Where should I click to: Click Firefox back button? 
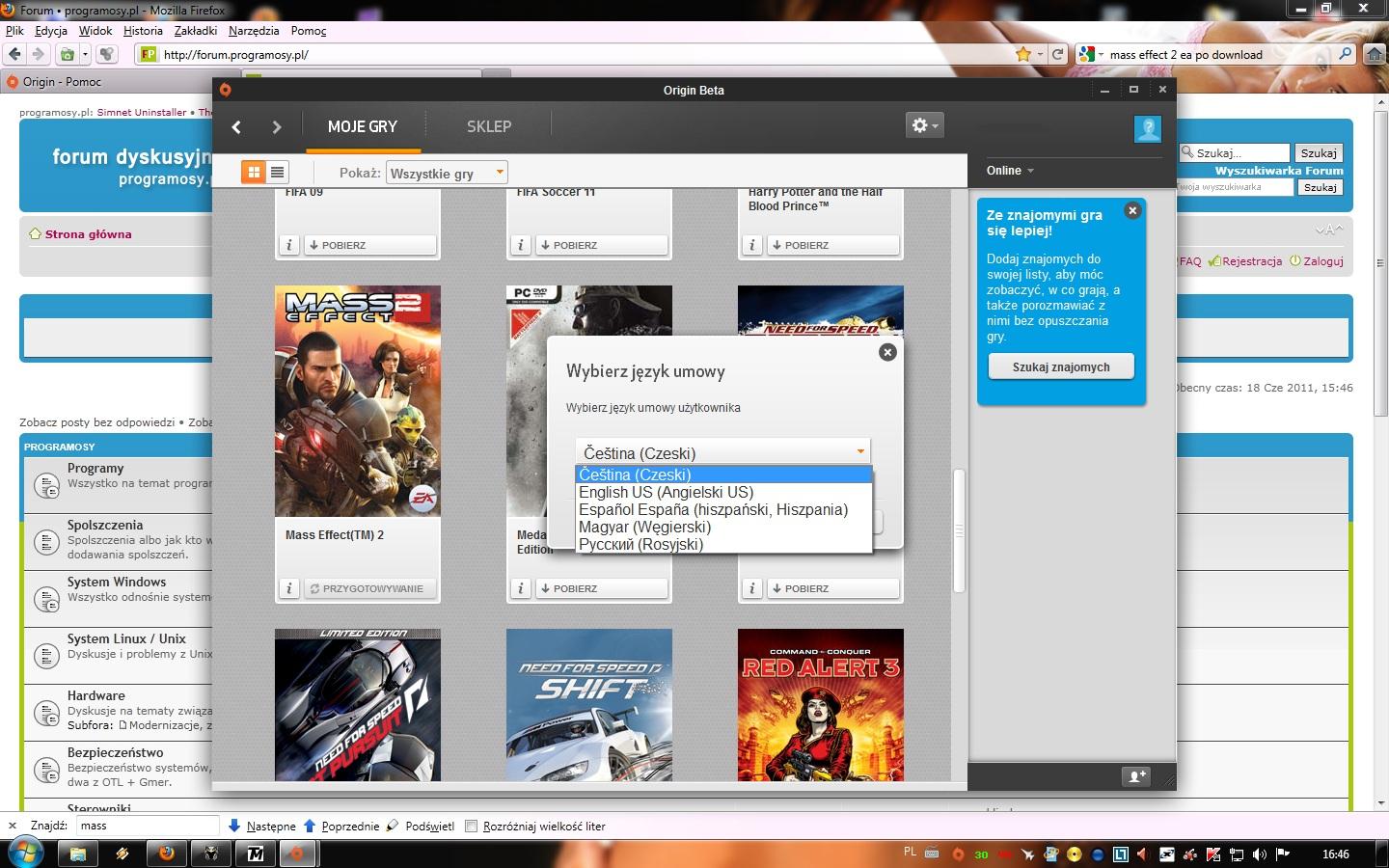(14, 54)
